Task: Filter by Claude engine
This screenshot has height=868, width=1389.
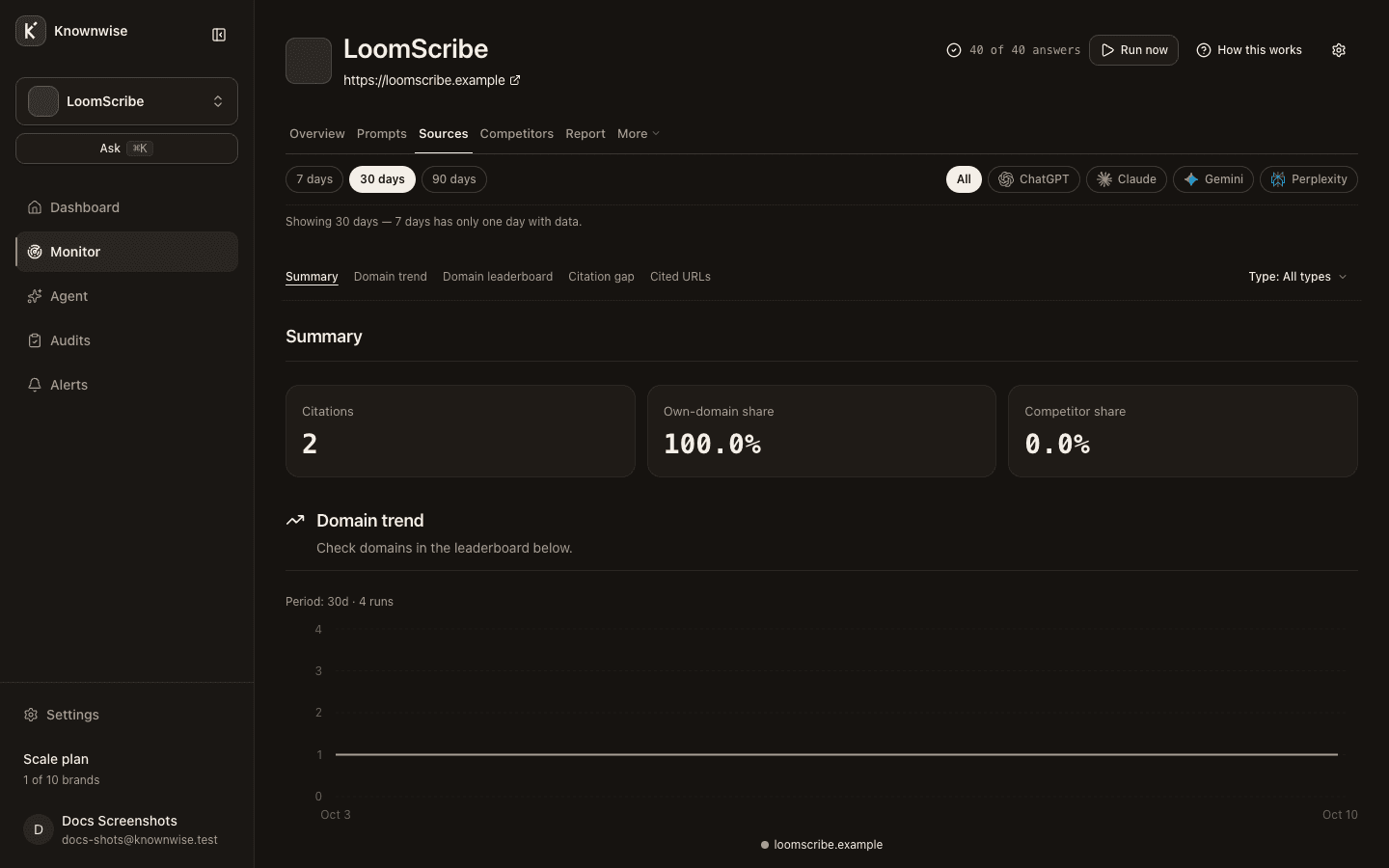Action: (1127, 179)
